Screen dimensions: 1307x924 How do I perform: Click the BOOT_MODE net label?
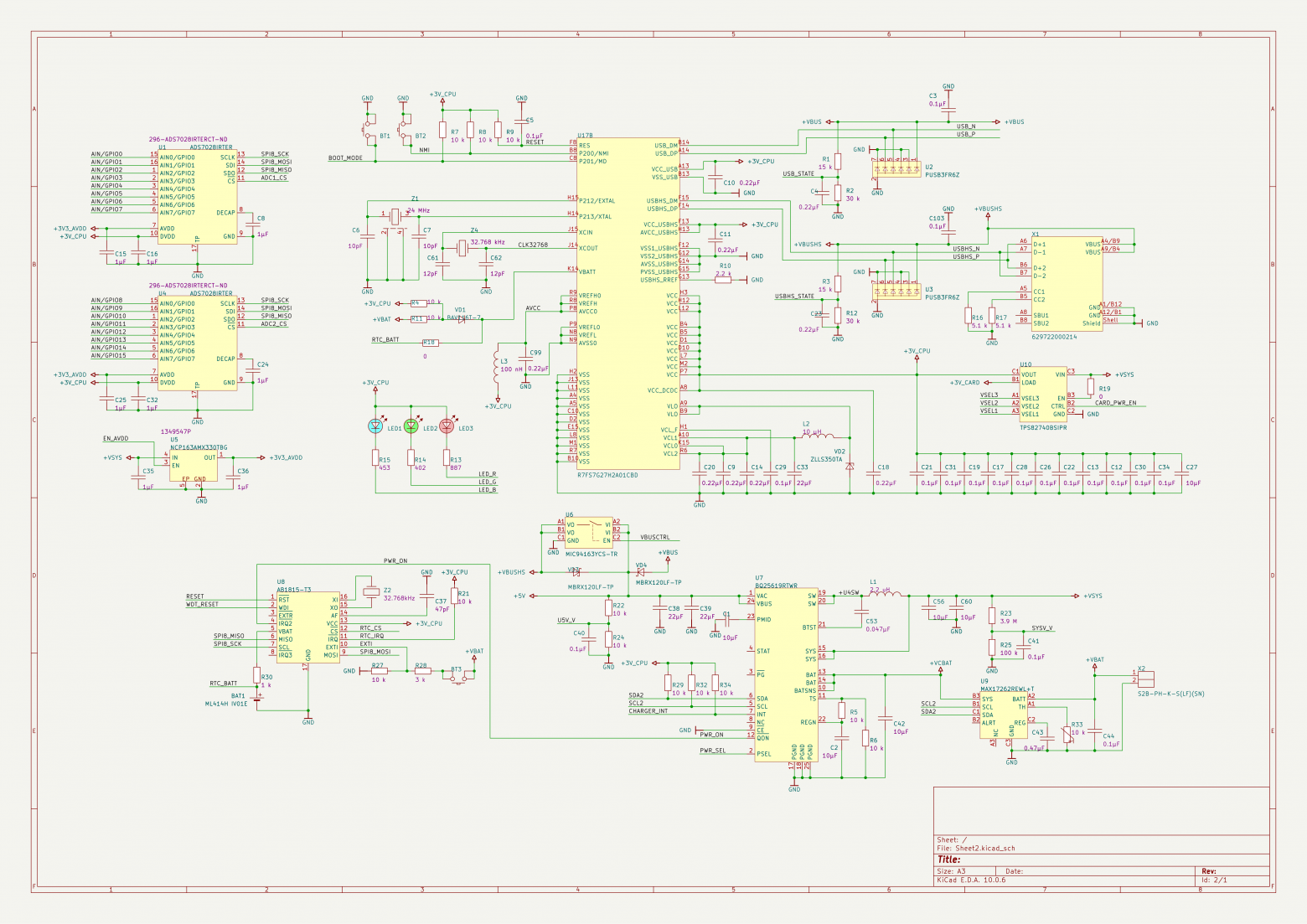(345, 157)
